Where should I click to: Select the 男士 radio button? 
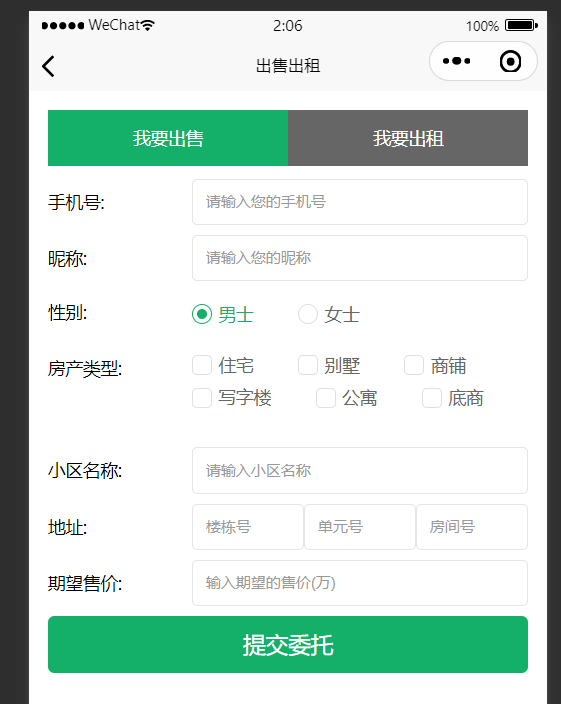(x=202, y=314)
